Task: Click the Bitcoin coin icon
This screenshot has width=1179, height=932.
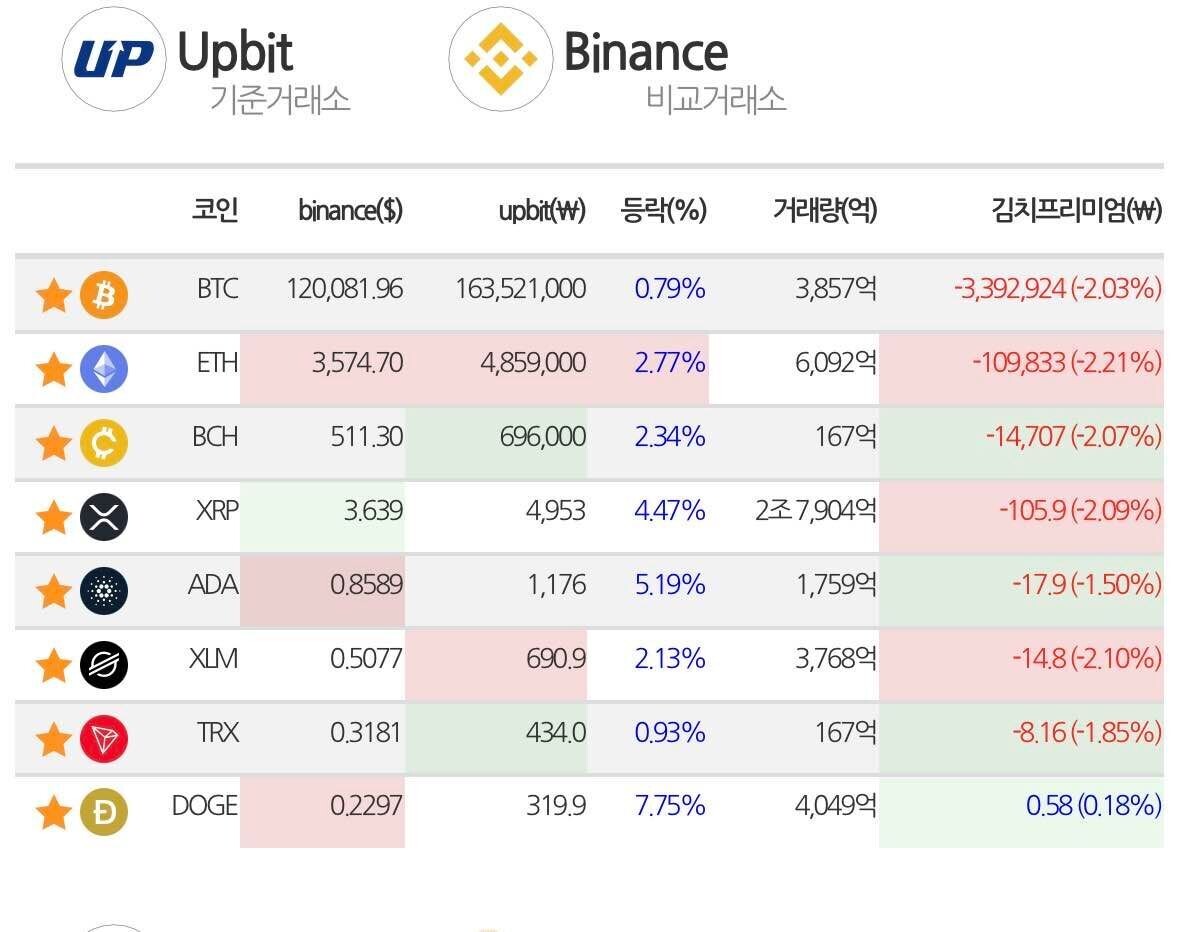Action: click(x=104, y=295)
